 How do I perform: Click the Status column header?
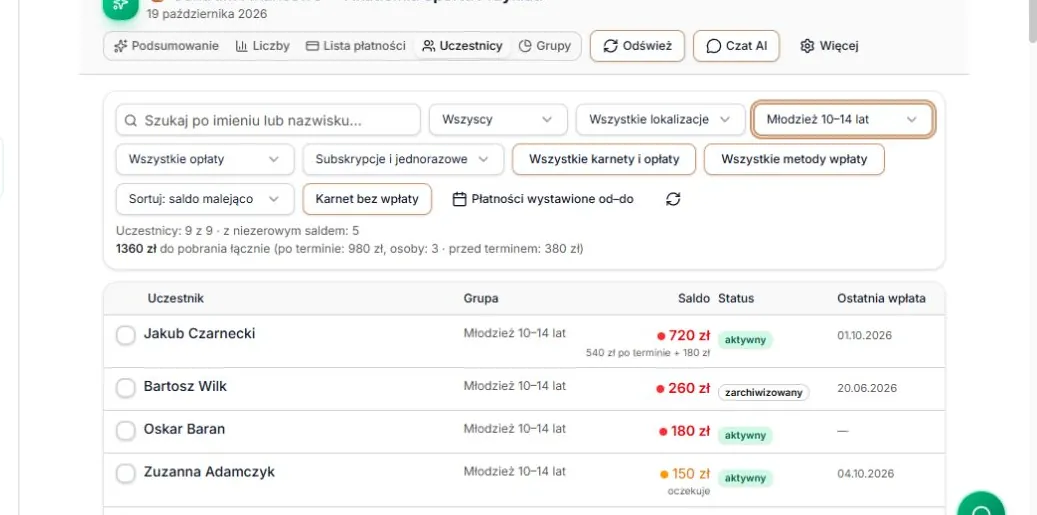point(736,298)
